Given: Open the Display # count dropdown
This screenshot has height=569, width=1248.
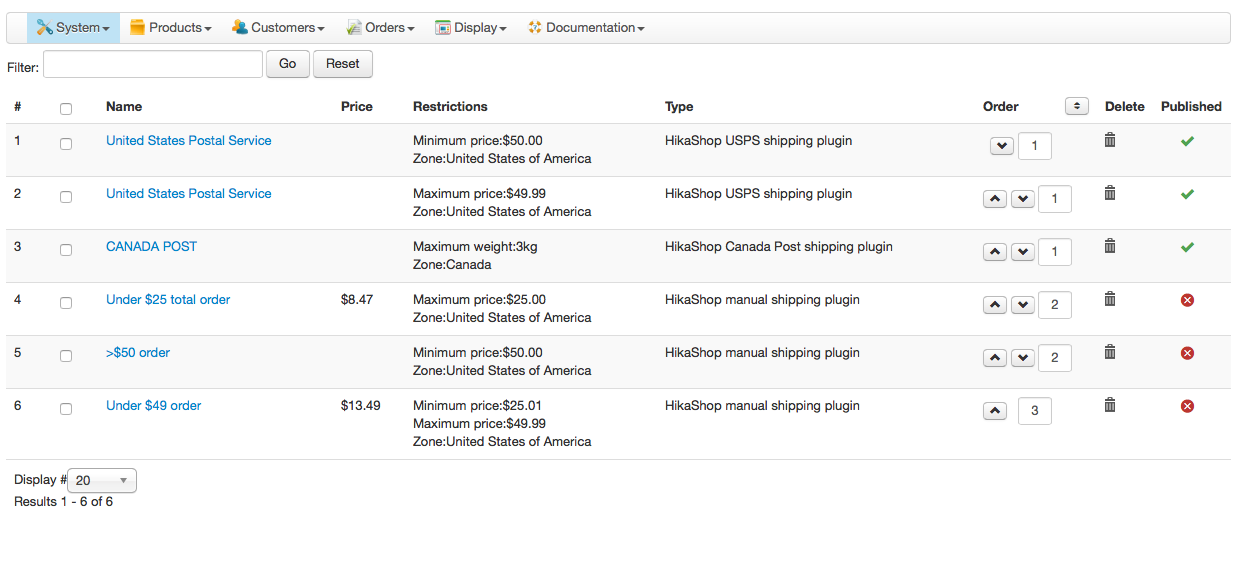Looking at the screenshot, I should coord(102,481).
